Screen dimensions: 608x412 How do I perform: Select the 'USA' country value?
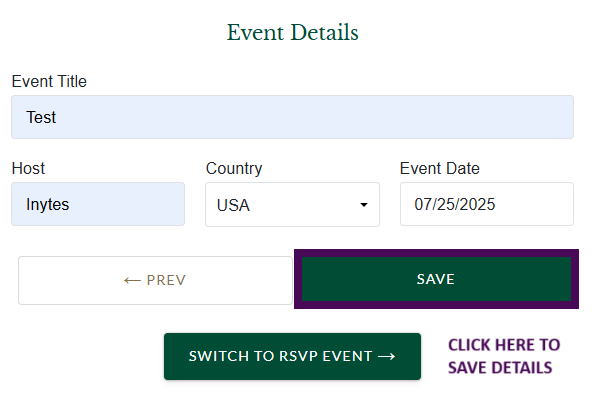click(x=234, y=205)
